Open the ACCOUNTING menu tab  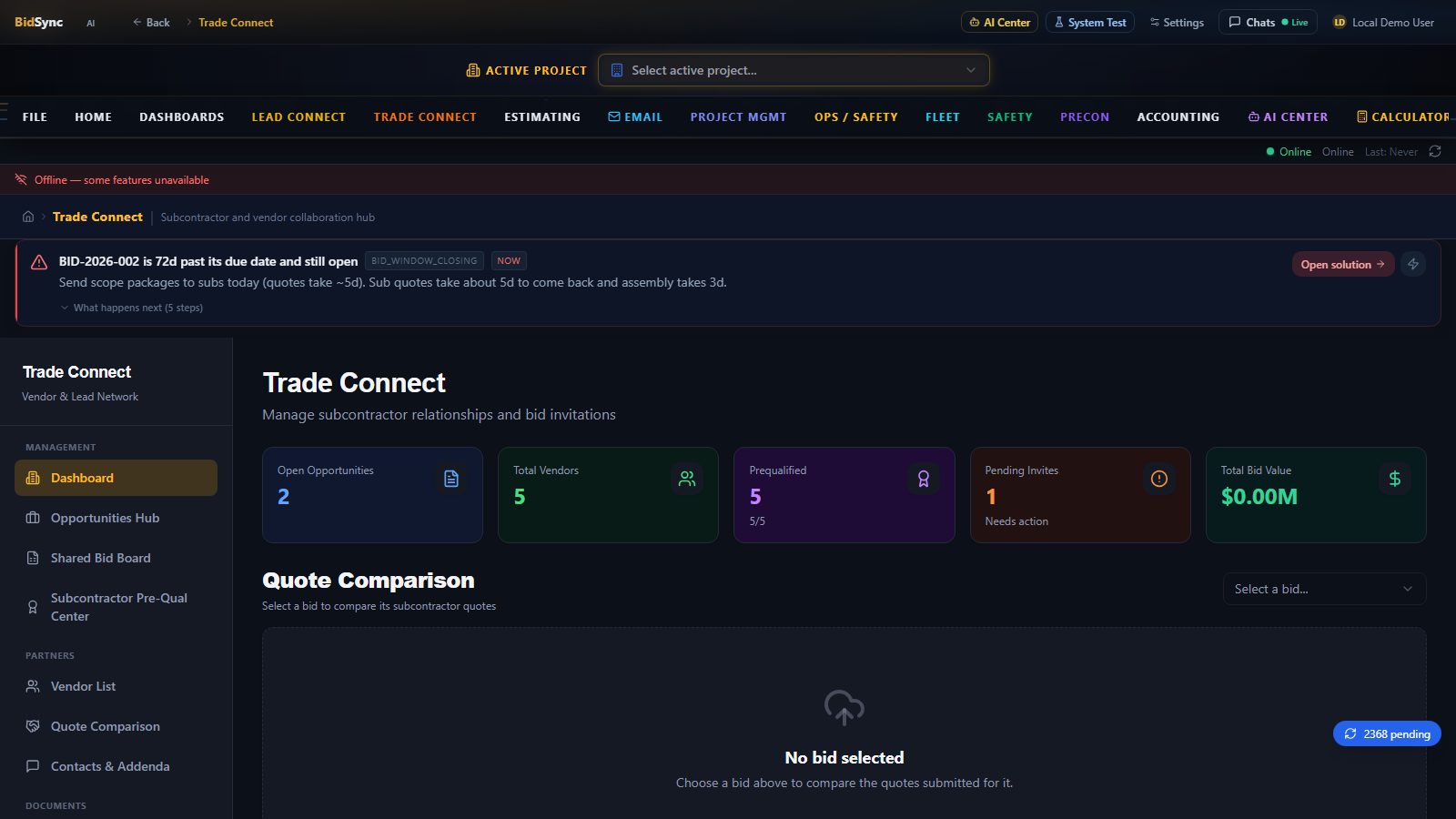pyautogui.click(x=1178, y=117)
